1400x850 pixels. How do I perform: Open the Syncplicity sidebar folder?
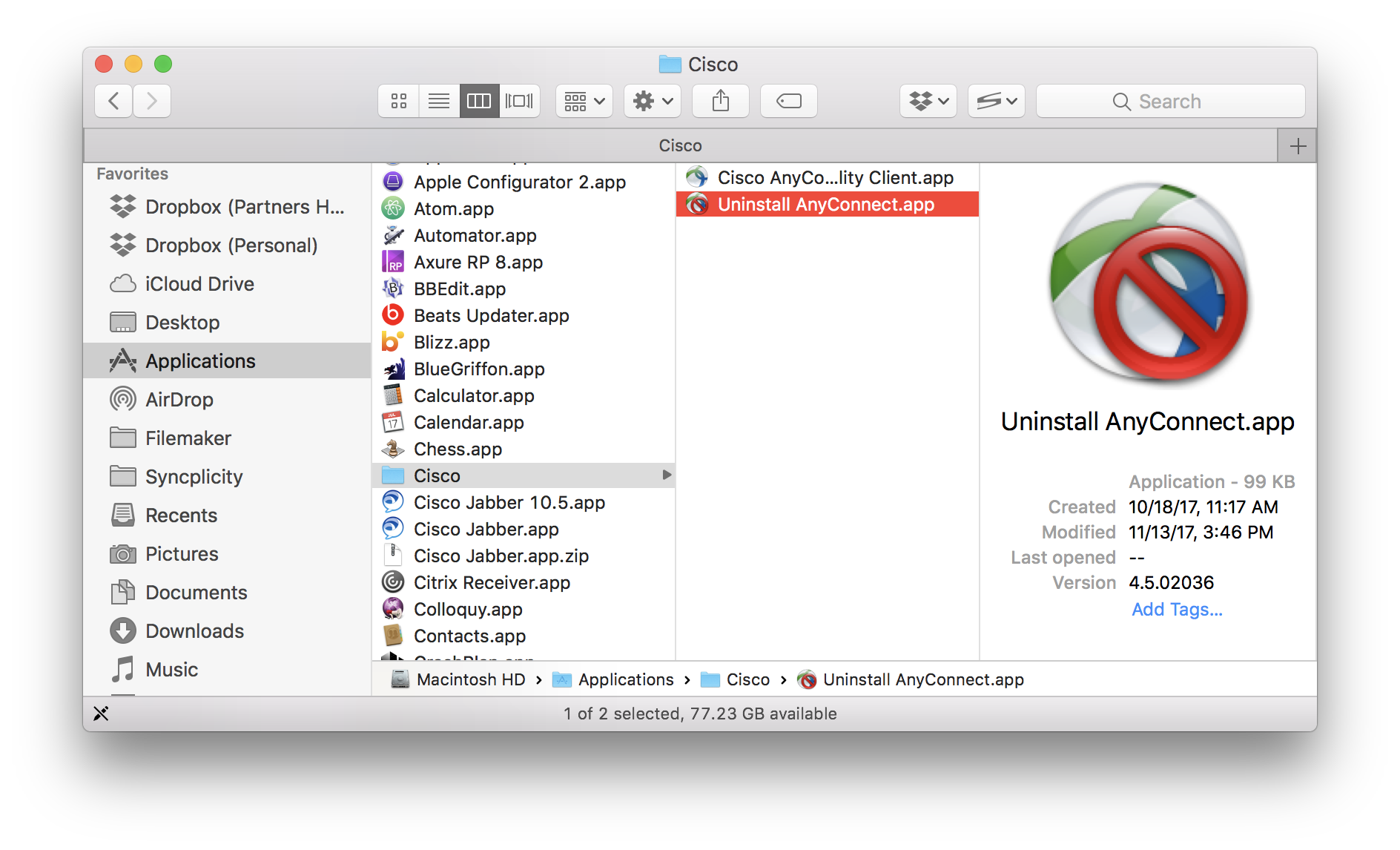click(227, 477)
